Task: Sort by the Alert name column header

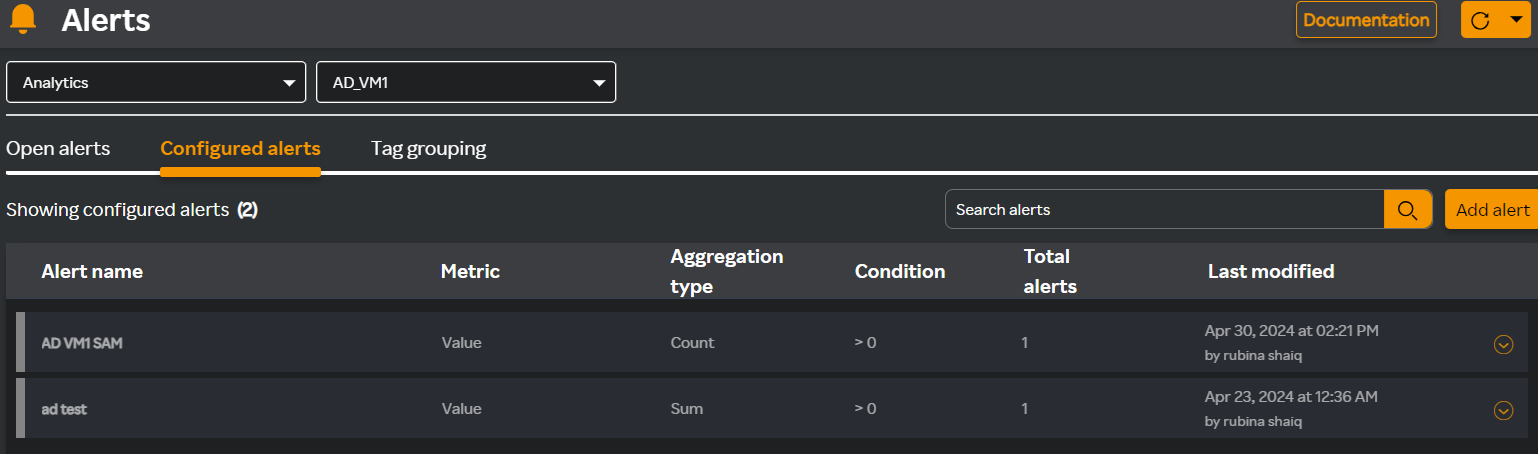Action: (92, 272)
